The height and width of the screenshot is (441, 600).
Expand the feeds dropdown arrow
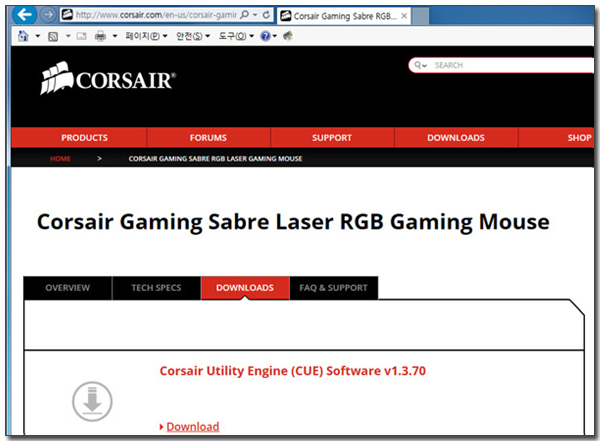[x=68, y=36]
